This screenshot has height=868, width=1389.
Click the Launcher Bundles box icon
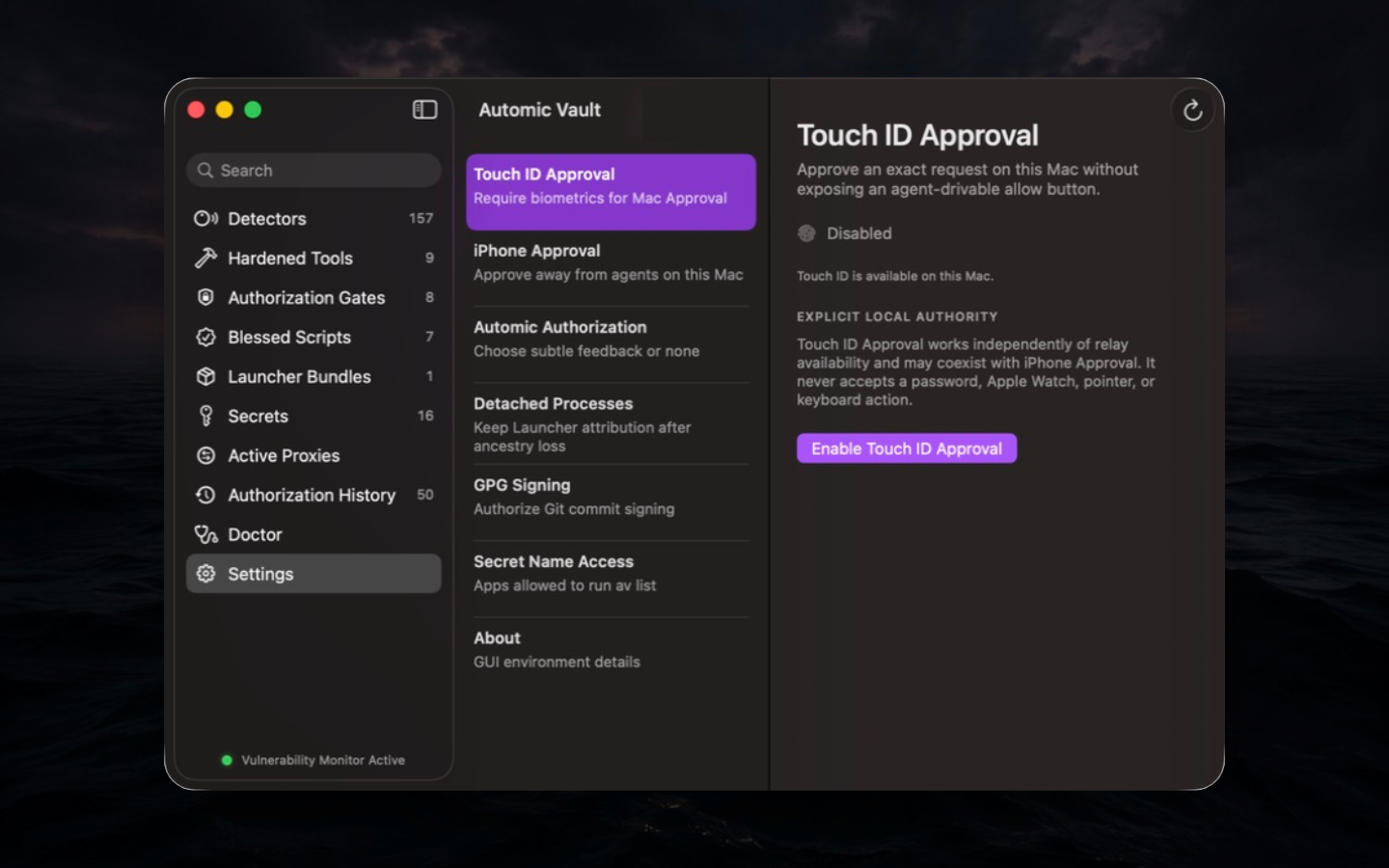[x=205, y=377]
